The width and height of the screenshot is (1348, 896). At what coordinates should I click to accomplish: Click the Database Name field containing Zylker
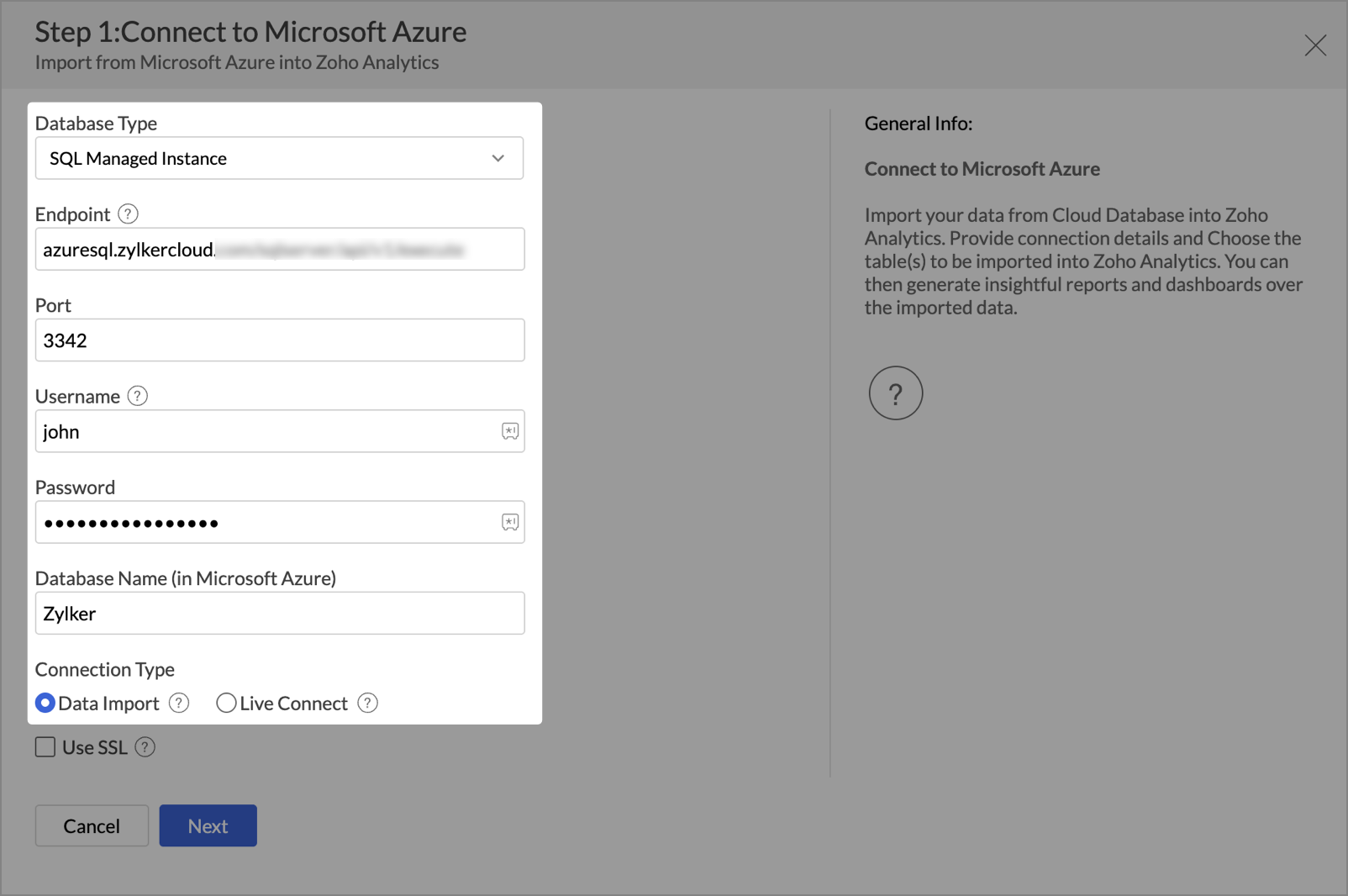[279, 614]
